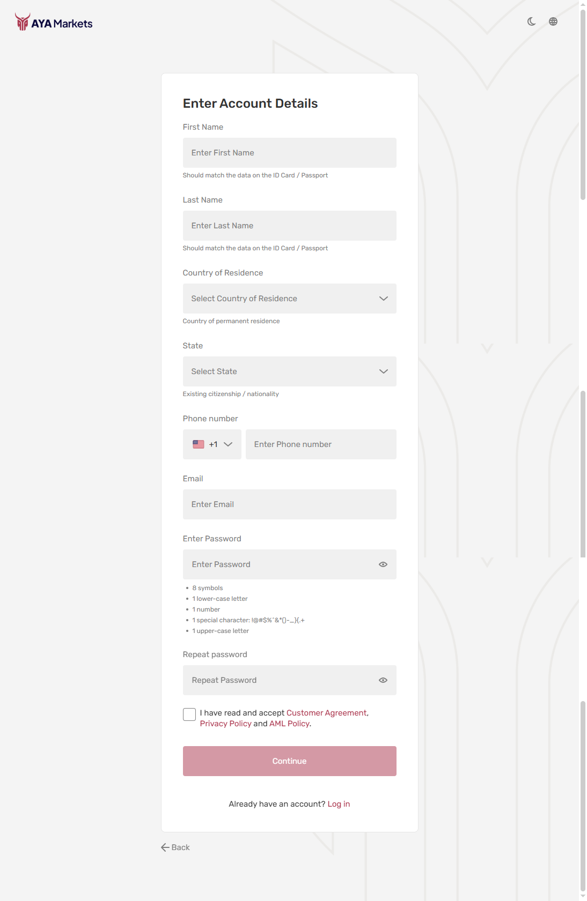Click the '1 upper-case letter' rule
587x901 pixels.
click(x=221, y=631)
